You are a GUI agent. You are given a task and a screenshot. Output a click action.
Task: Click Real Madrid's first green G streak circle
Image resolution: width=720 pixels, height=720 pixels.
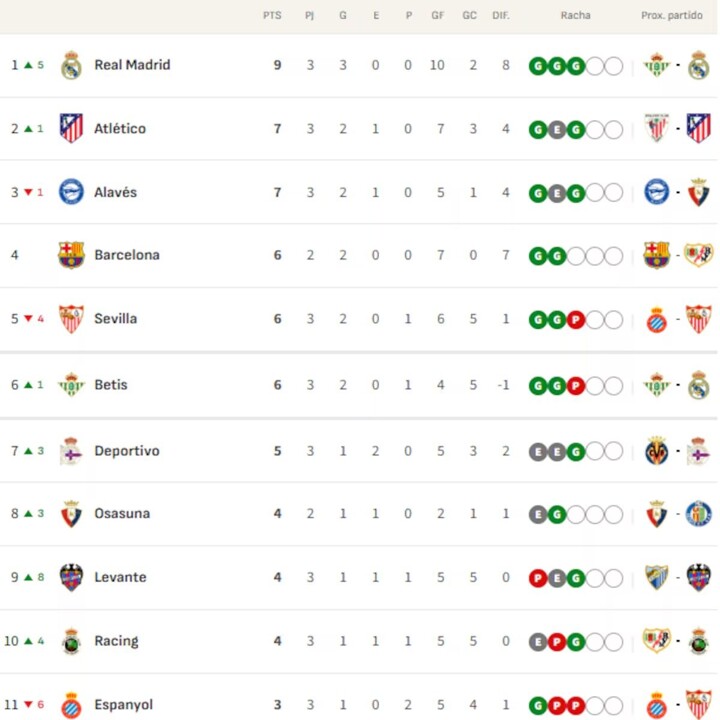[538, 66]
